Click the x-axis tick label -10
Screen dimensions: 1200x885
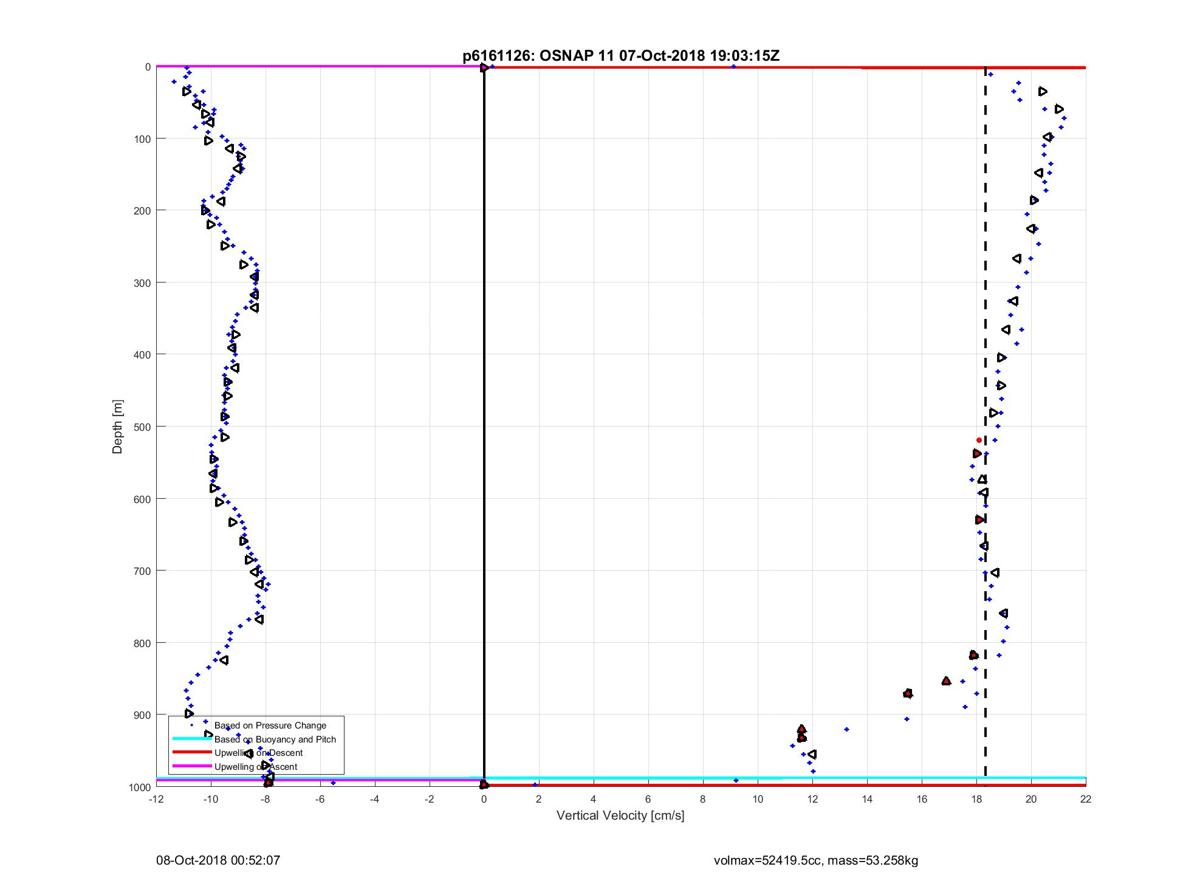pyautogui.click(x=210, y=798)
